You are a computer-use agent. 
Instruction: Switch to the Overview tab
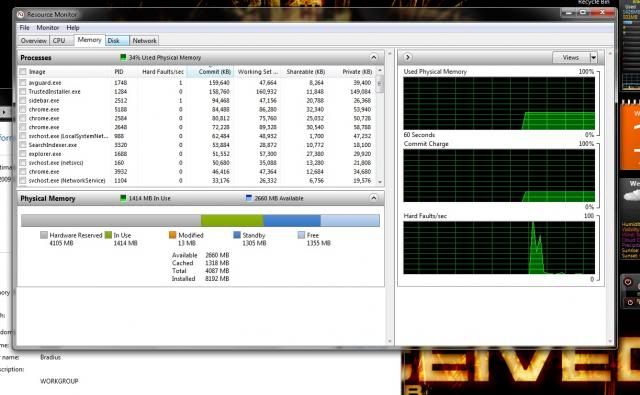(33, 41)
